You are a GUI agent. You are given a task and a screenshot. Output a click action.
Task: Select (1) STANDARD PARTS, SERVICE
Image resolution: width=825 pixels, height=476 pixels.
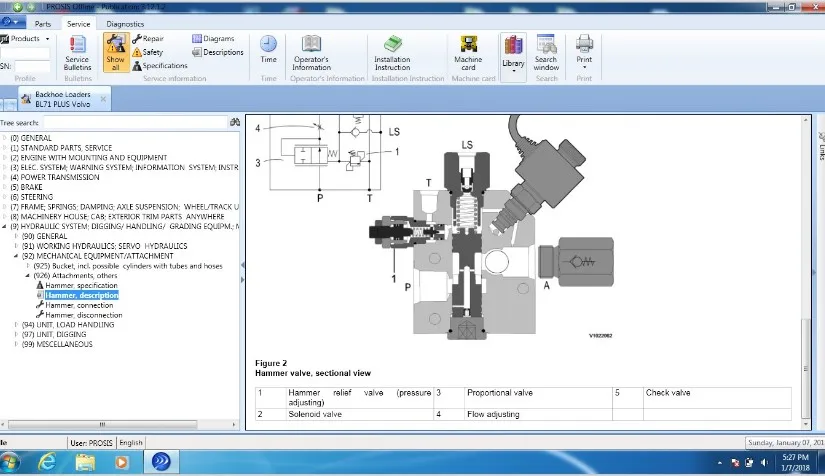61,148
